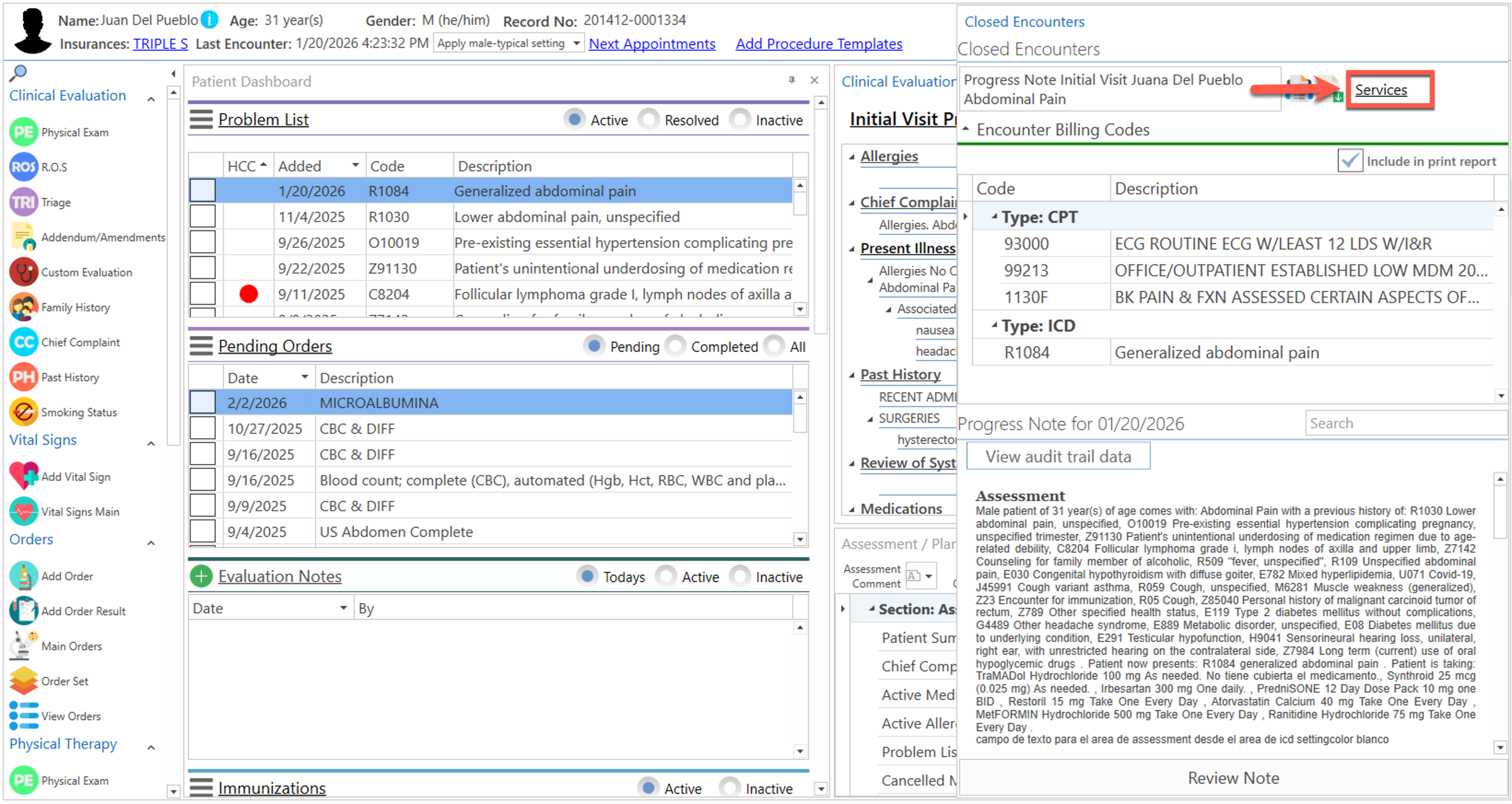The height and width of the screenshot is (804, 1512).
Task: Open the Closed Encounters tab
Action: pos(1024,22)
